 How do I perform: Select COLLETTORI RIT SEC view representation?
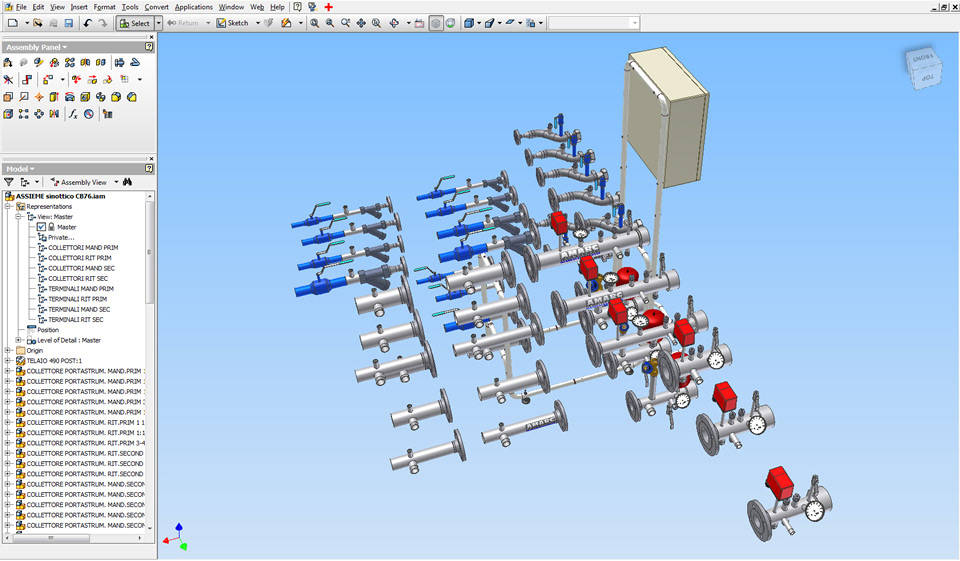[78, 279]
